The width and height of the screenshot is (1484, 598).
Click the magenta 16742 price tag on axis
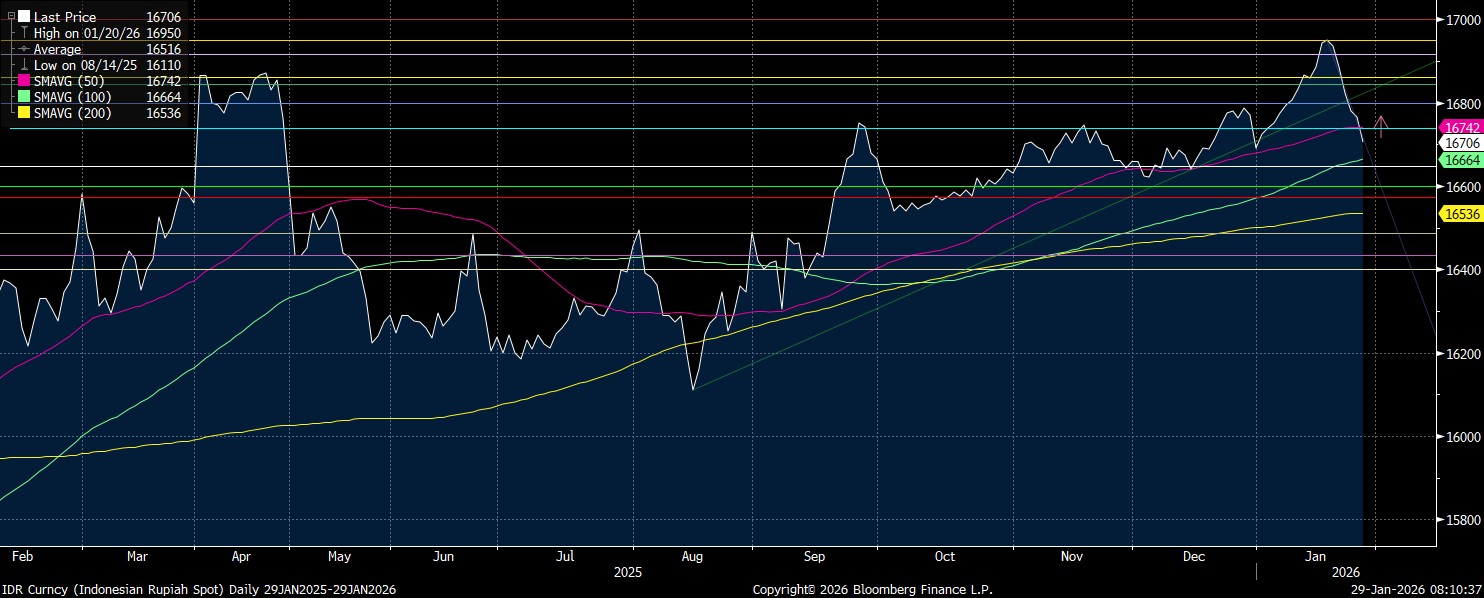point(1459,128)
